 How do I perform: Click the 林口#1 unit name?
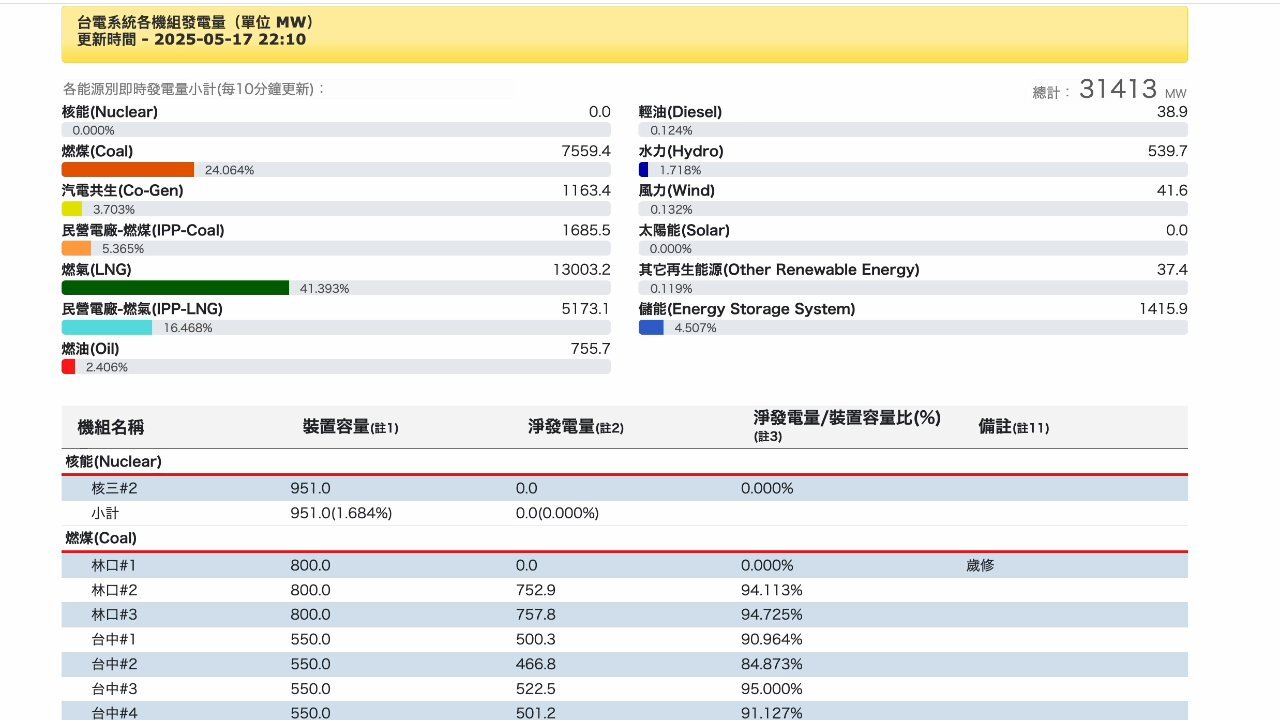tap(114, 565)
